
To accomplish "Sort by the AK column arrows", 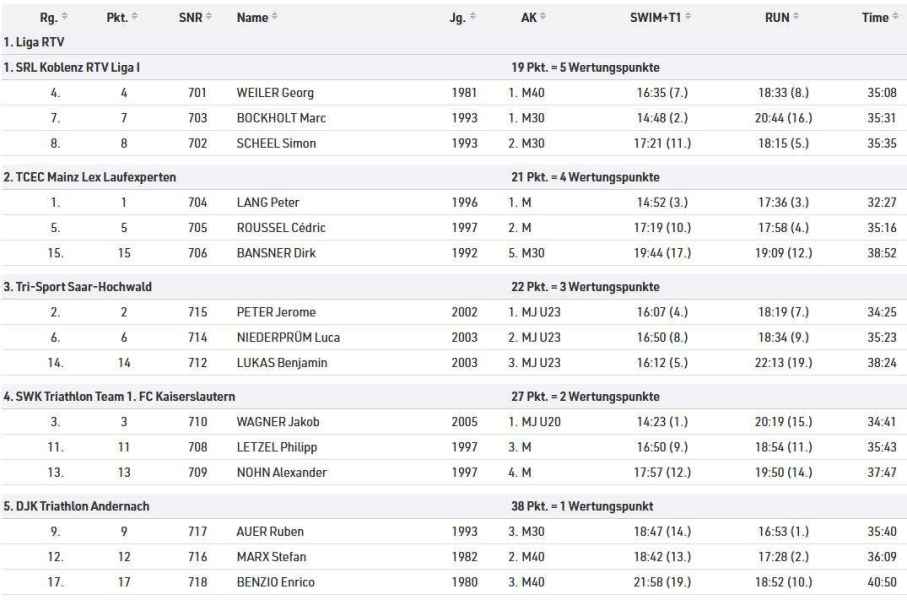I will tap(543, 17).
